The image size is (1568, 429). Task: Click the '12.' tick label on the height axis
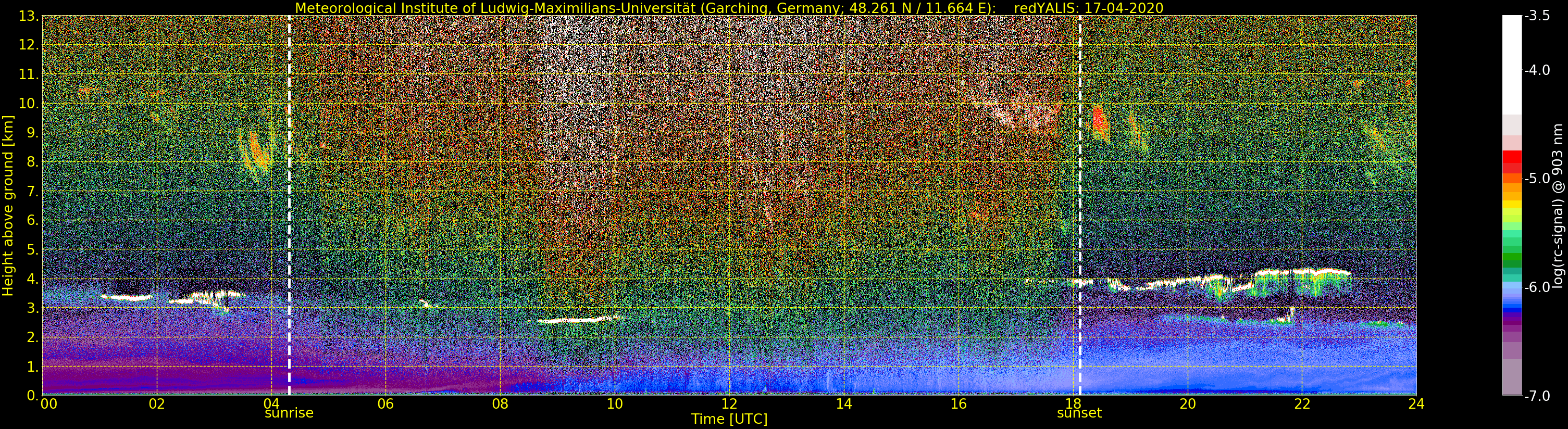point(29,45)
